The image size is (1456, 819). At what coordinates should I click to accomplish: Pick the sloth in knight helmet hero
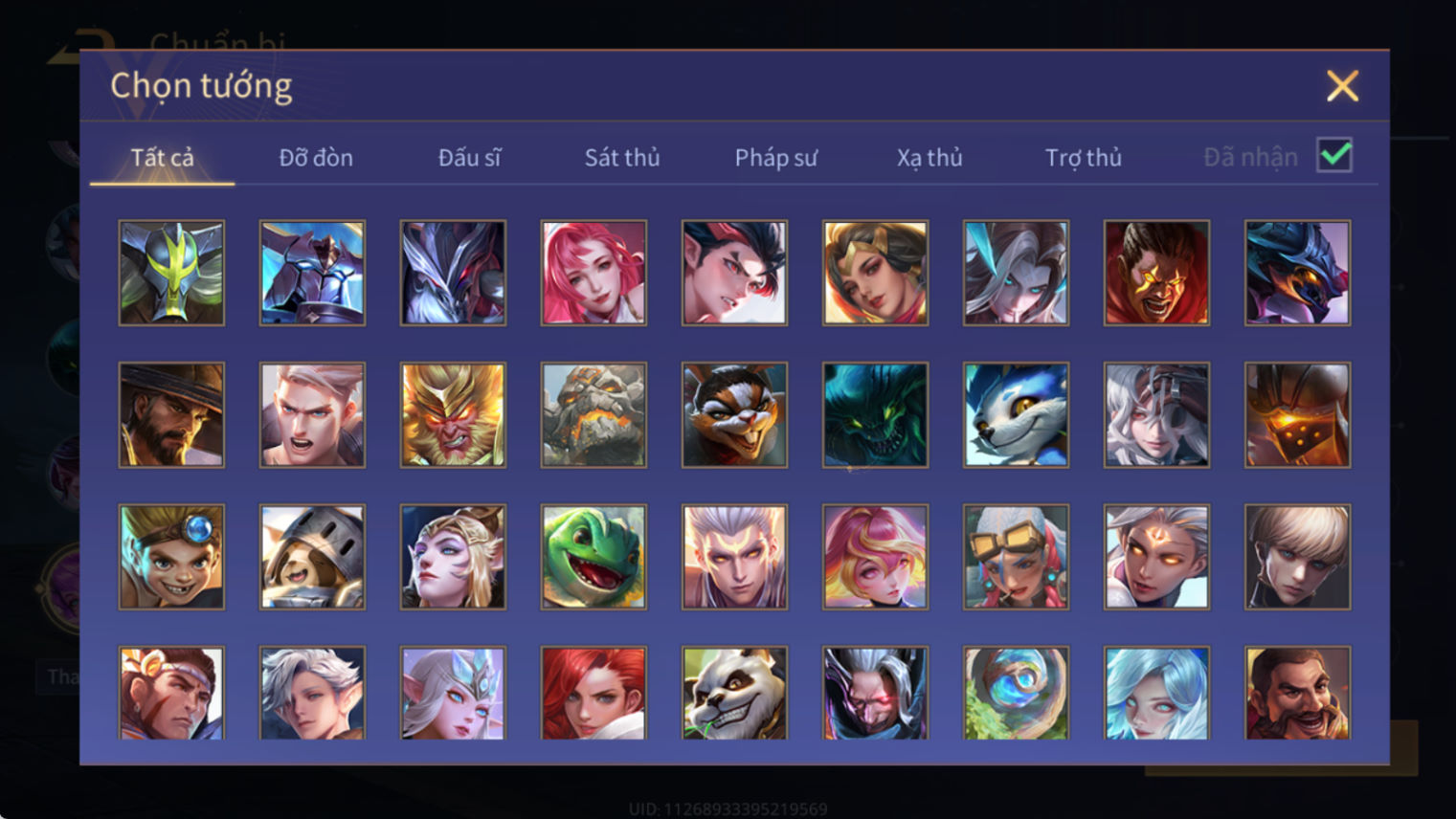pyautogui.click(x=312, y=557)
